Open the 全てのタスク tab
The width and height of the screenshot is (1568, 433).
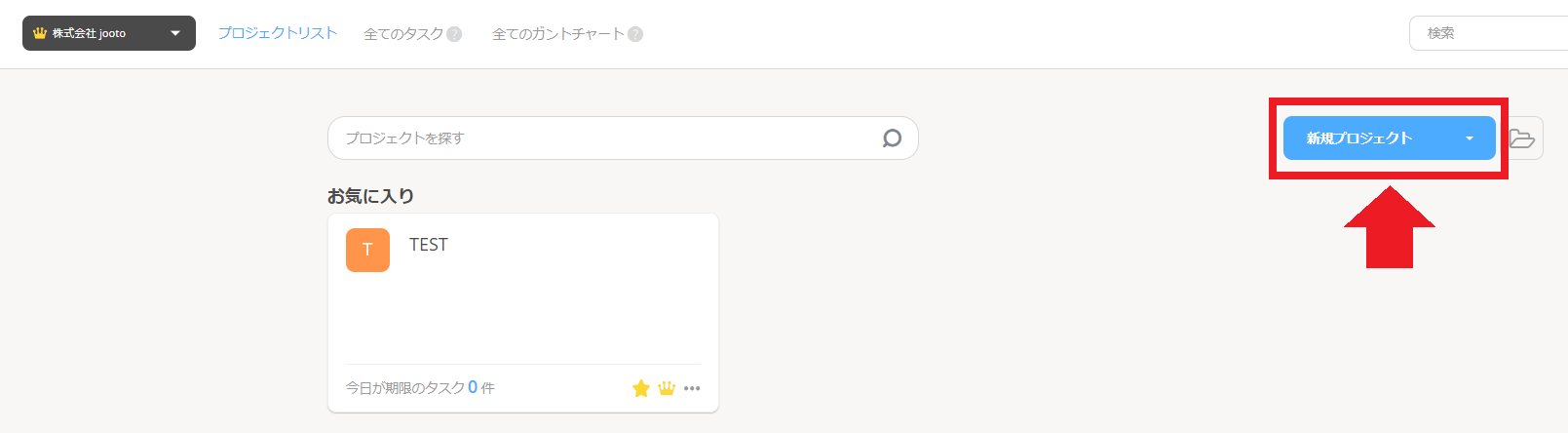[403, 34]
